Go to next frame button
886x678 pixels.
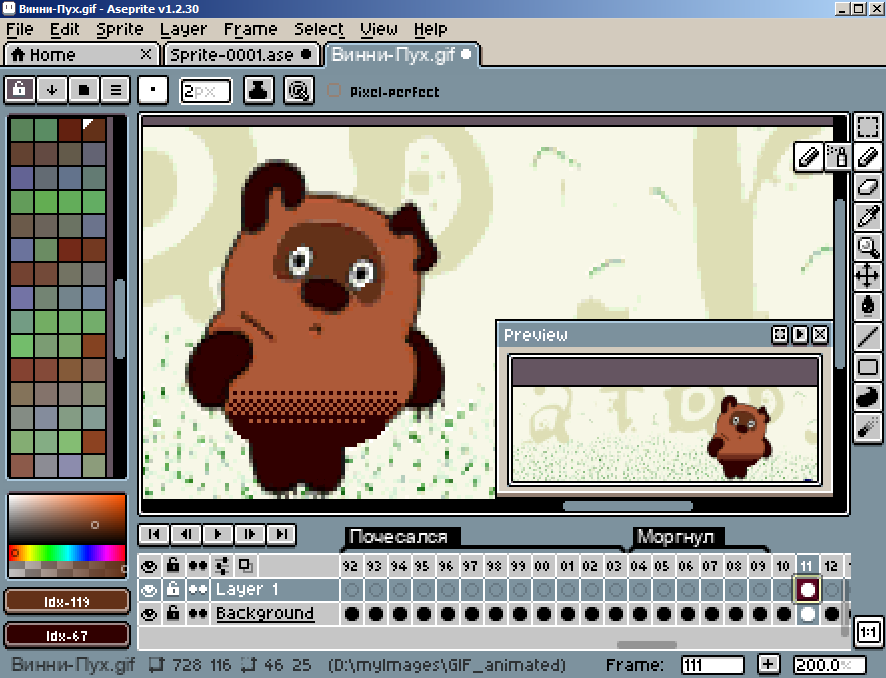pos(249,534)
